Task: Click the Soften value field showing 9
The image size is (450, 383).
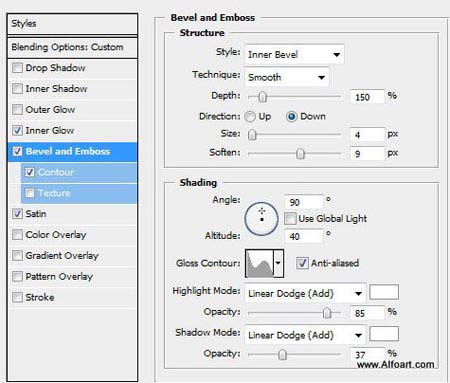Action: coord(368,153)
